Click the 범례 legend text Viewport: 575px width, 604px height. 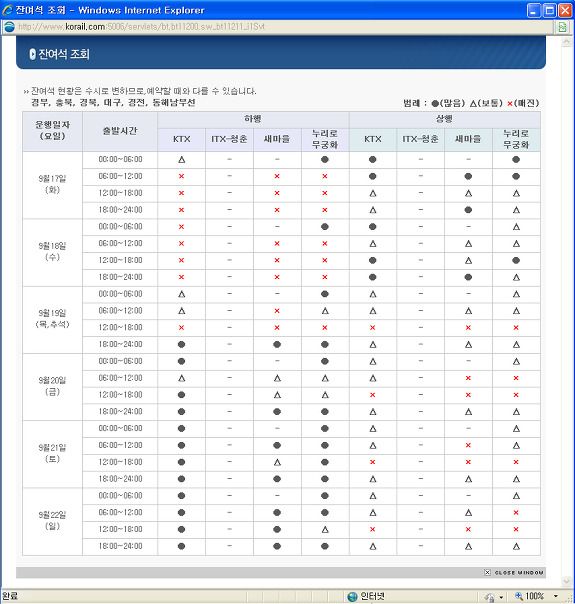pos(471,103)
